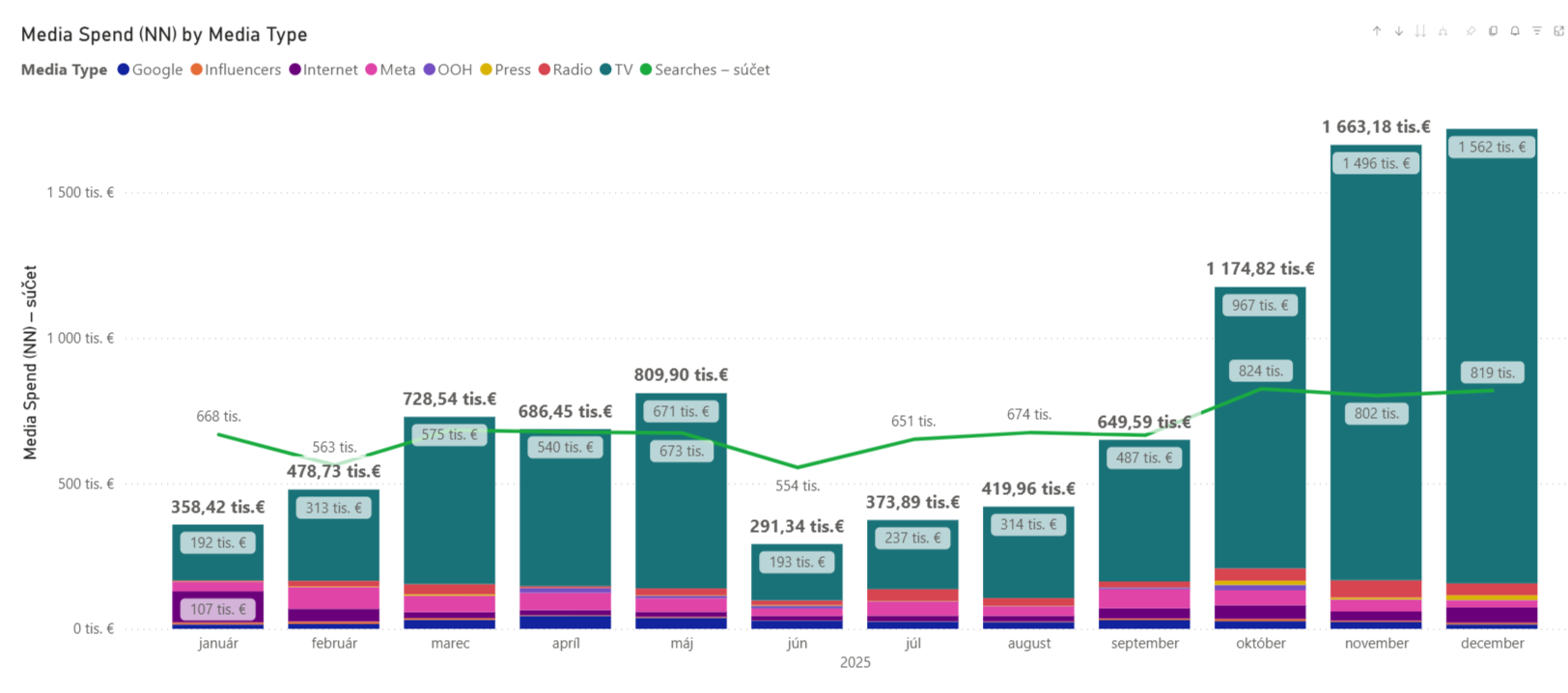
Task: Go to next hierarchy level double-arrow icon
Action: [1420, 31]
